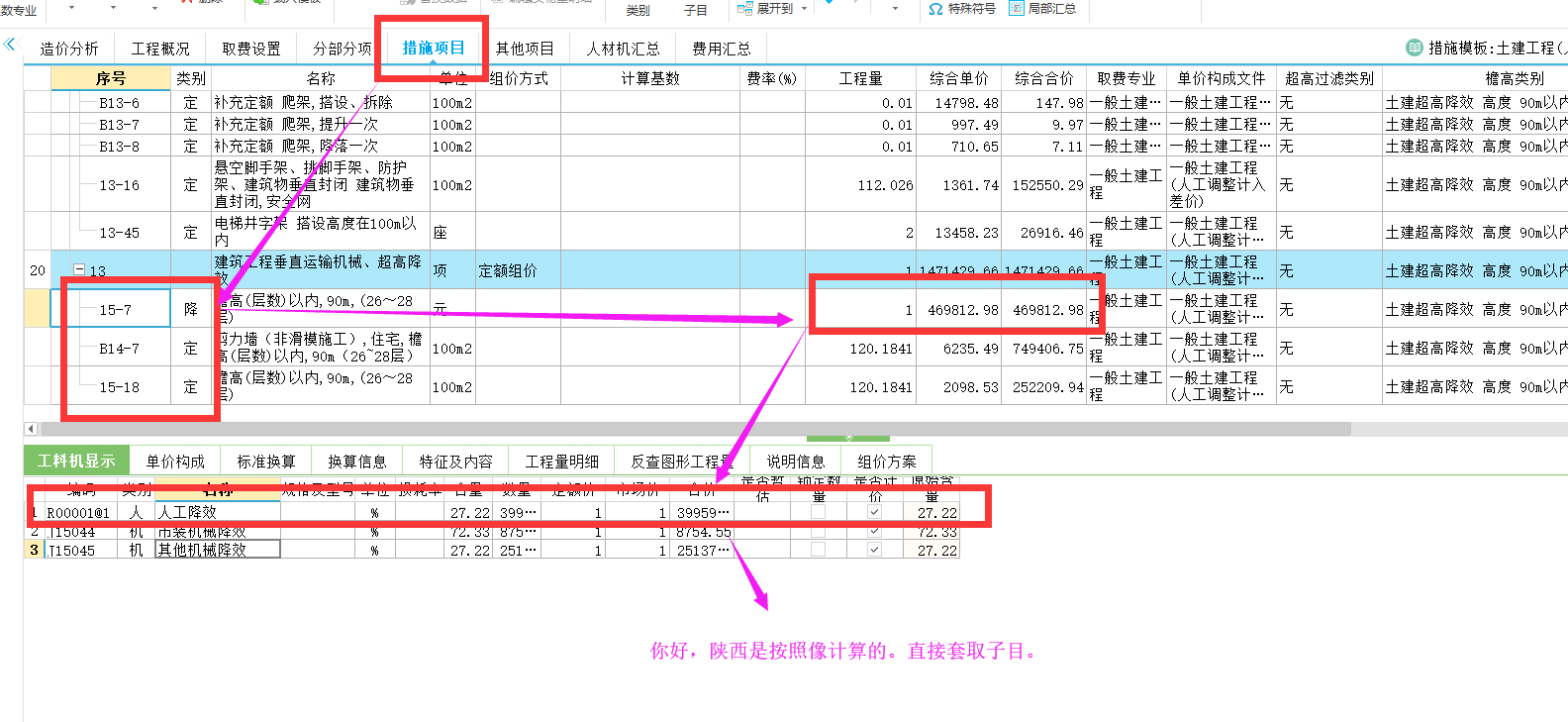
Task: Open the 组价方案 bottom tab
Action: click(887, 462)
